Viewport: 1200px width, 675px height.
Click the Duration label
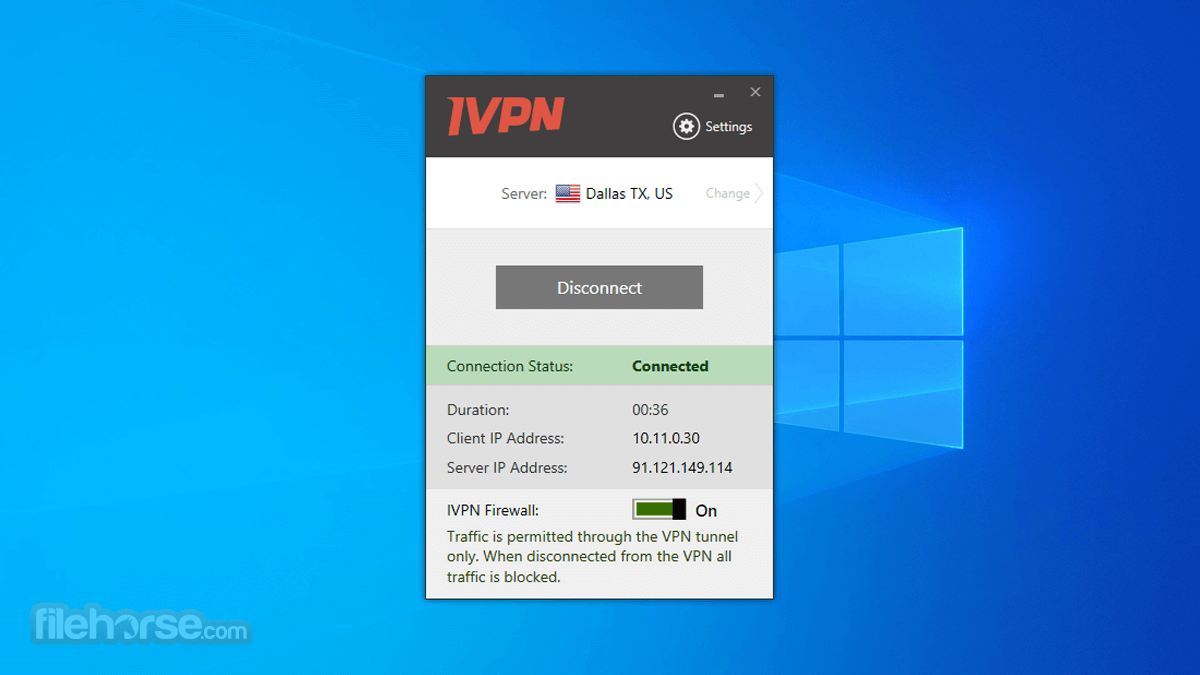(478, 410)
